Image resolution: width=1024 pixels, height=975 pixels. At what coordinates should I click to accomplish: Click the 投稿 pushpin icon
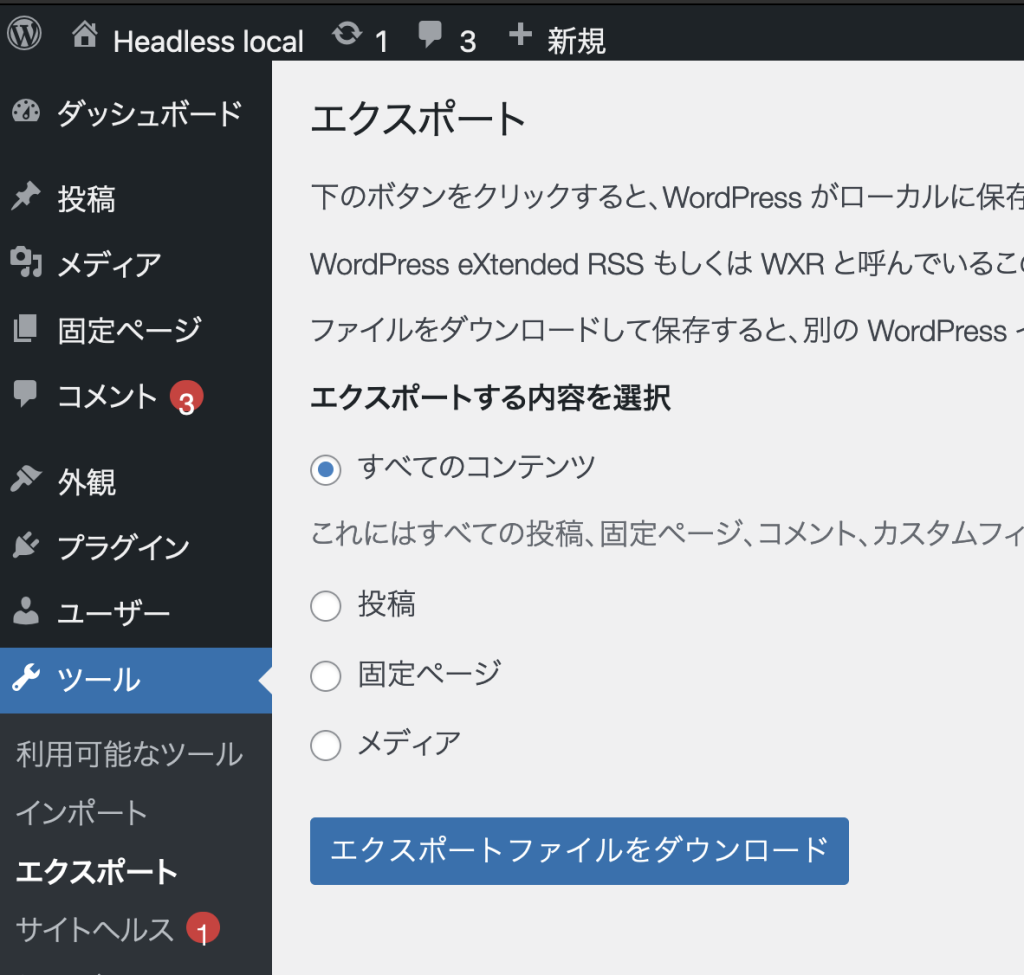point(26,197)
